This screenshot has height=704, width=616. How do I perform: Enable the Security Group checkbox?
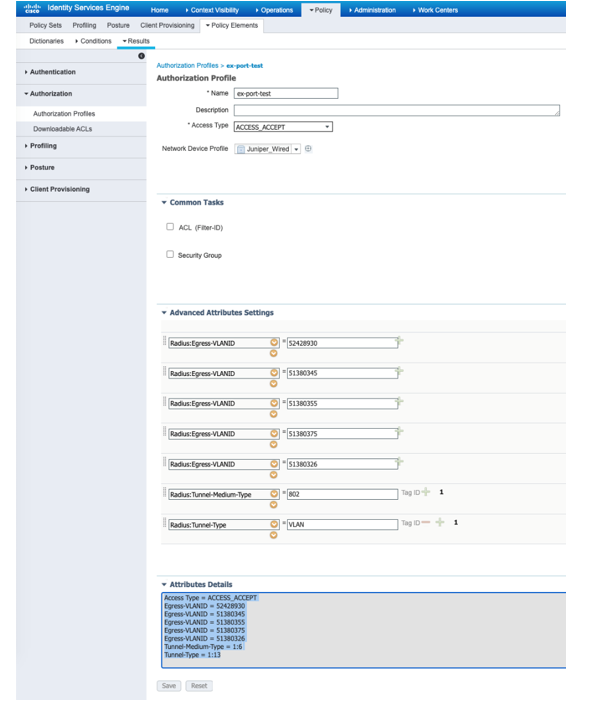click(x=170, y=255)
